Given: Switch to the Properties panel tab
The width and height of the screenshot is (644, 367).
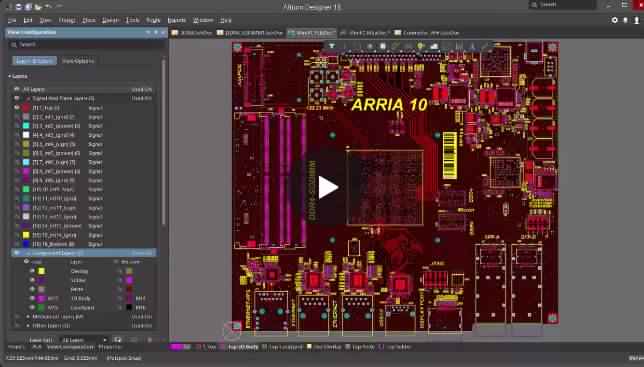Looking at the screenshot, I should coord(109,347).
